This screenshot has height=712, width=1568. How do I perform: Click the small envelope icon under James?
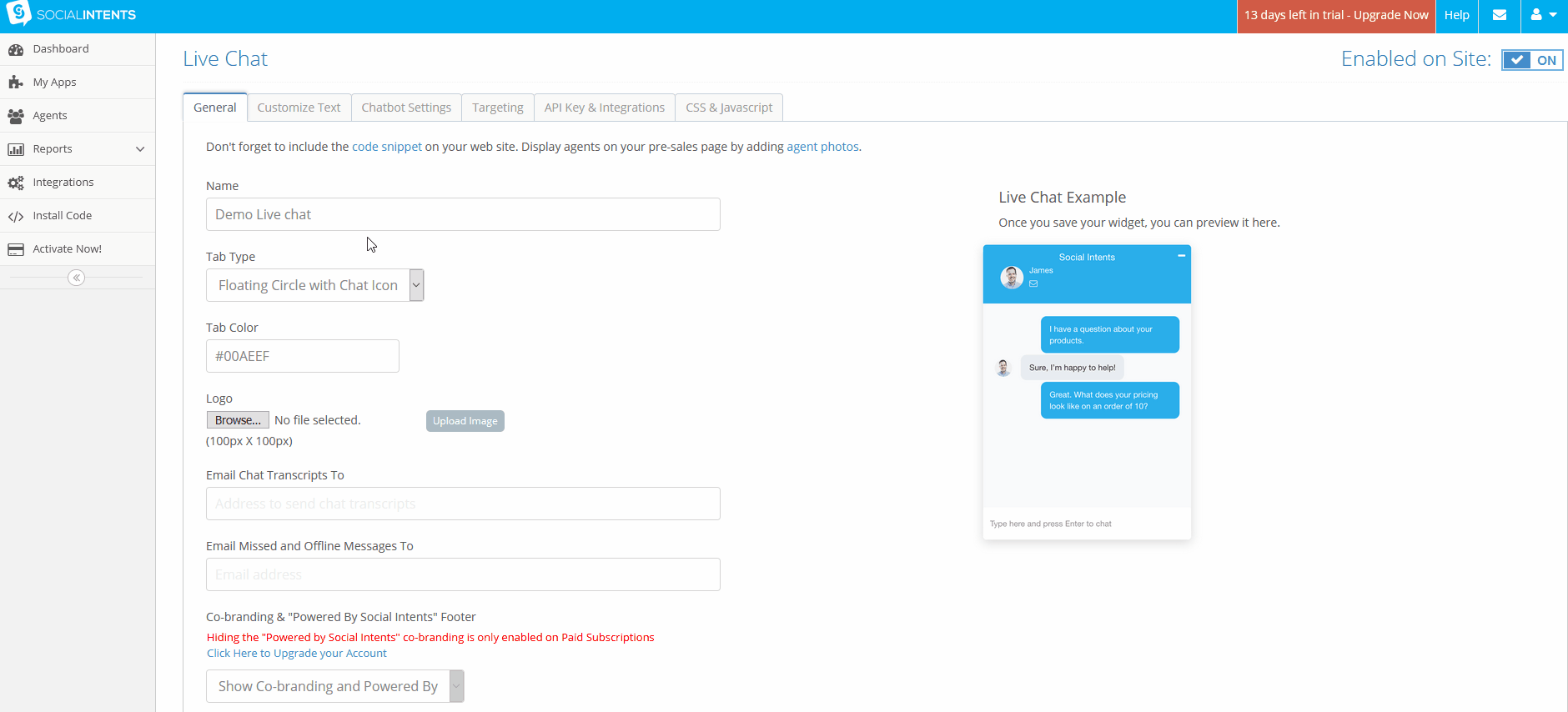[x=1033, y=283]
